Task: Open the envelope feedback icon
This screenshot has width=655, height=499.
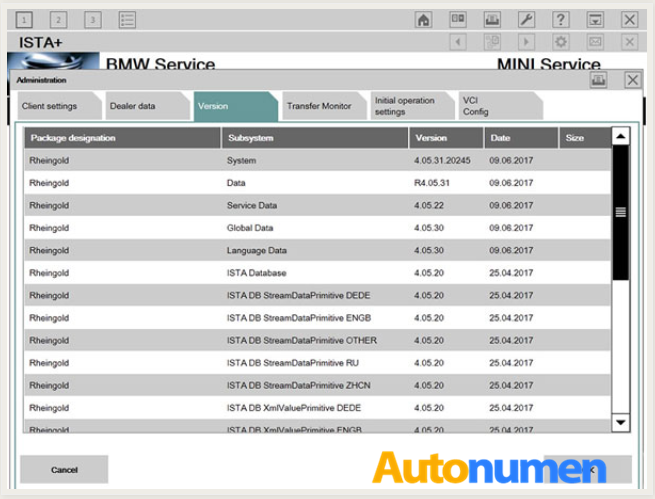Action: (595, 42)
